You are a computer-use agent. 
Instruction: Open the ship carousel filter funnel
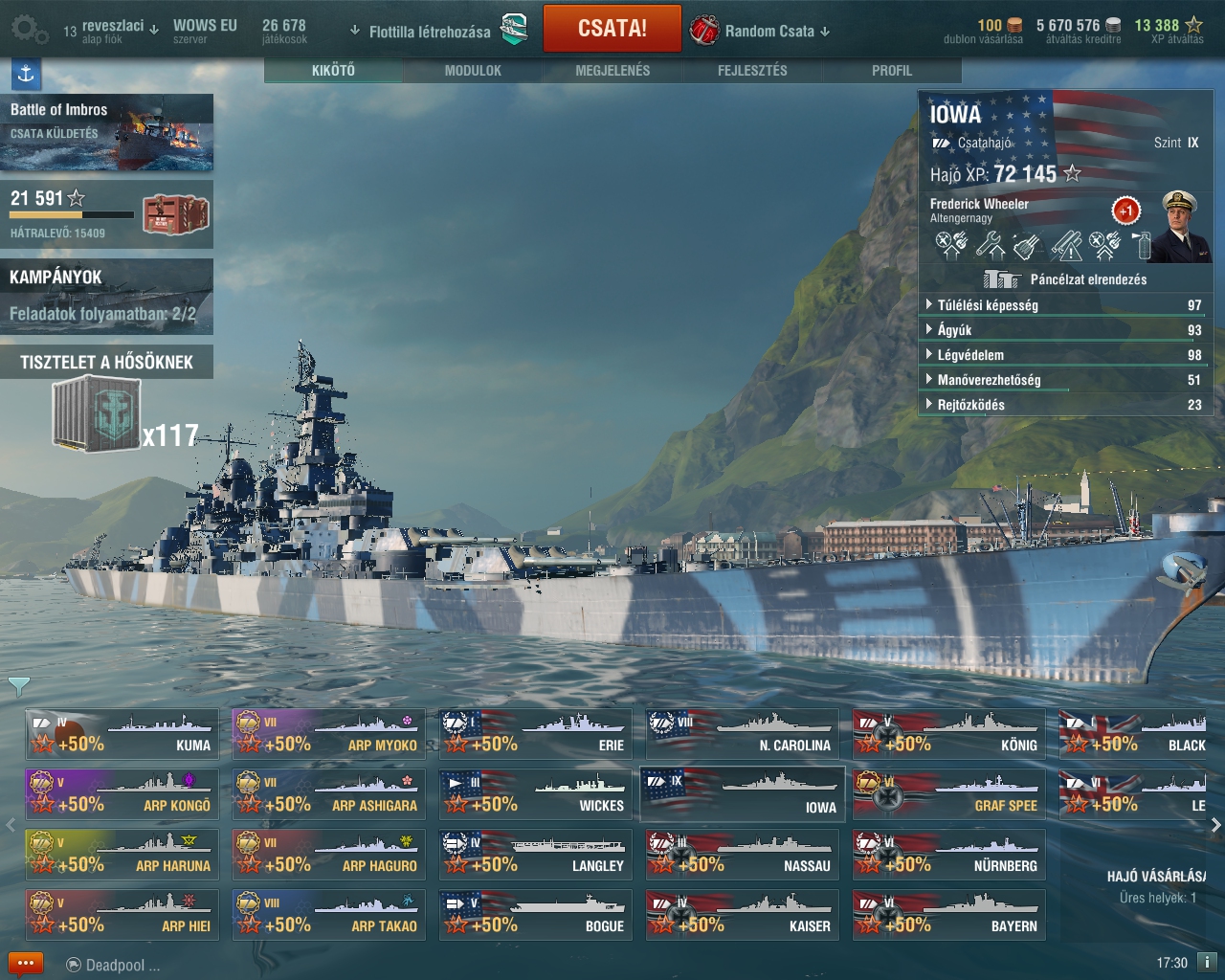tap(18, 686)
